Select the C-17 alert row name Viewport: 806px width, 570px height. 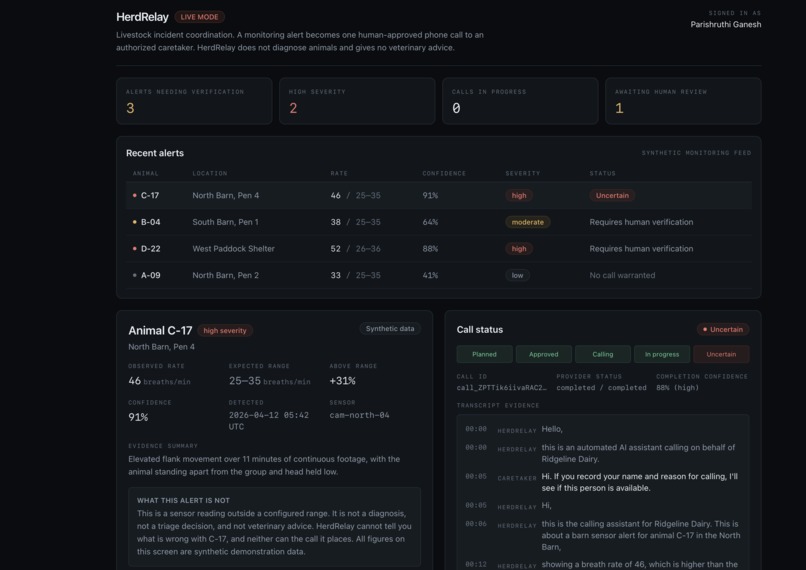pos(150,195)
